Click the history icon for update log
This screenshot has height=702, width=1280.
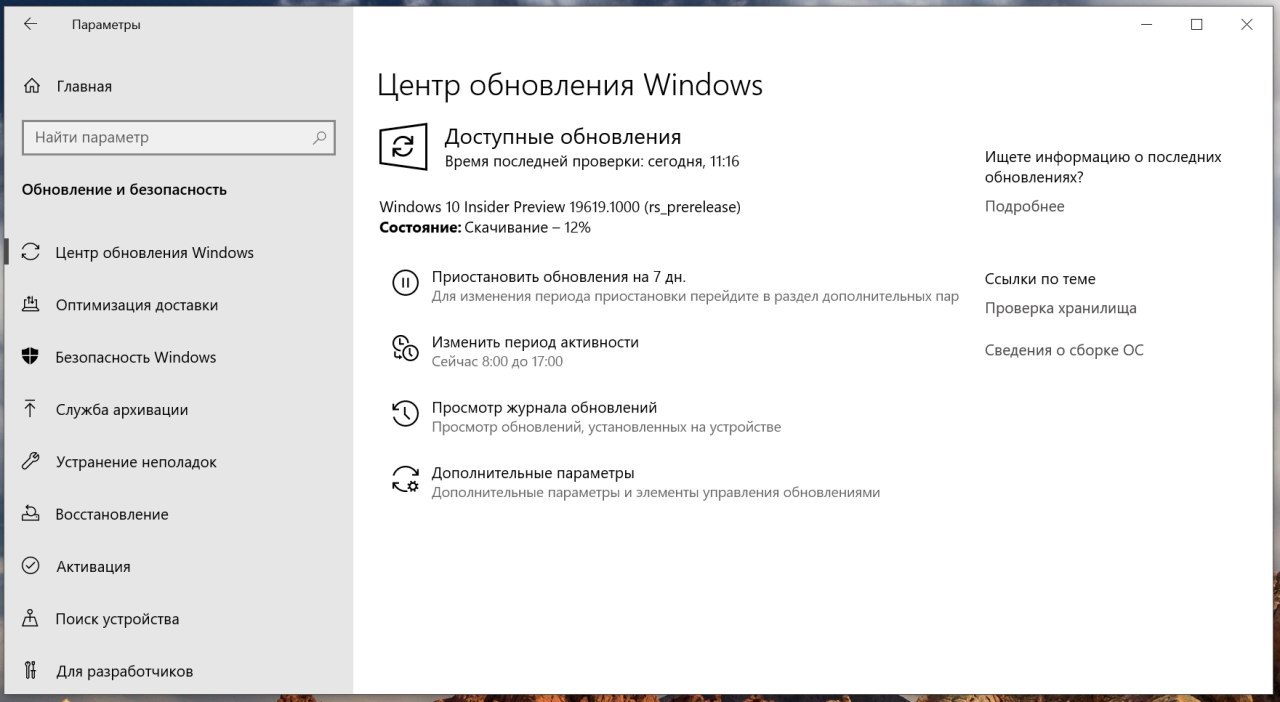coord(405,414)
